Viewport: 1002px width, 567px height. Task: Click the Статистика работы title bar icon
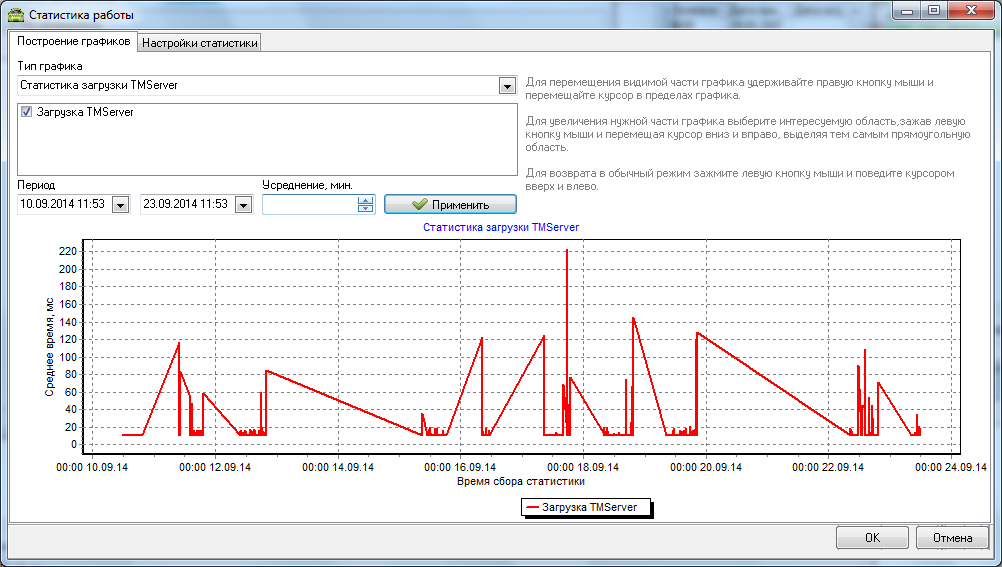click(16, 15)
